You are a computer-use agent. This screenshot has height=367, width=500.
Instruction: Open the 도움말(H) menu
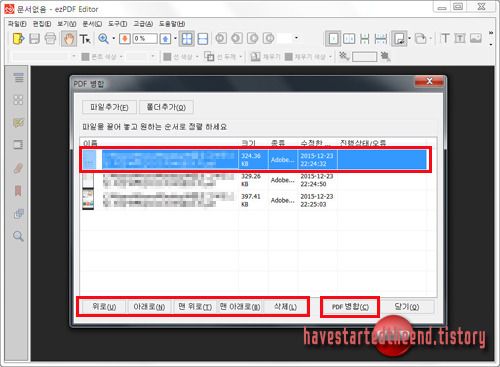(x=172, y=24)
